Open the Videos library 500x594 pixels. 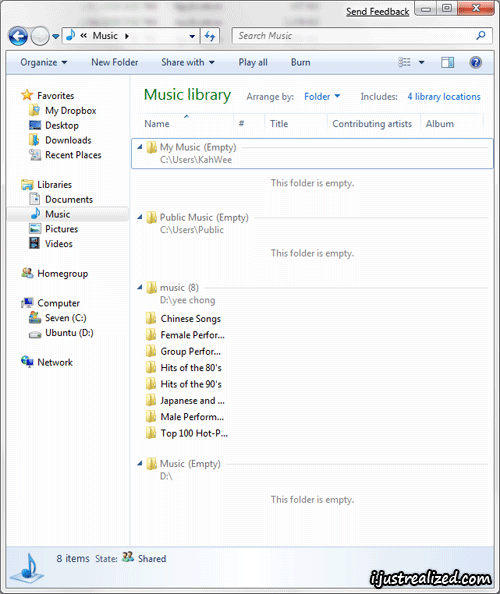(51, 244)
